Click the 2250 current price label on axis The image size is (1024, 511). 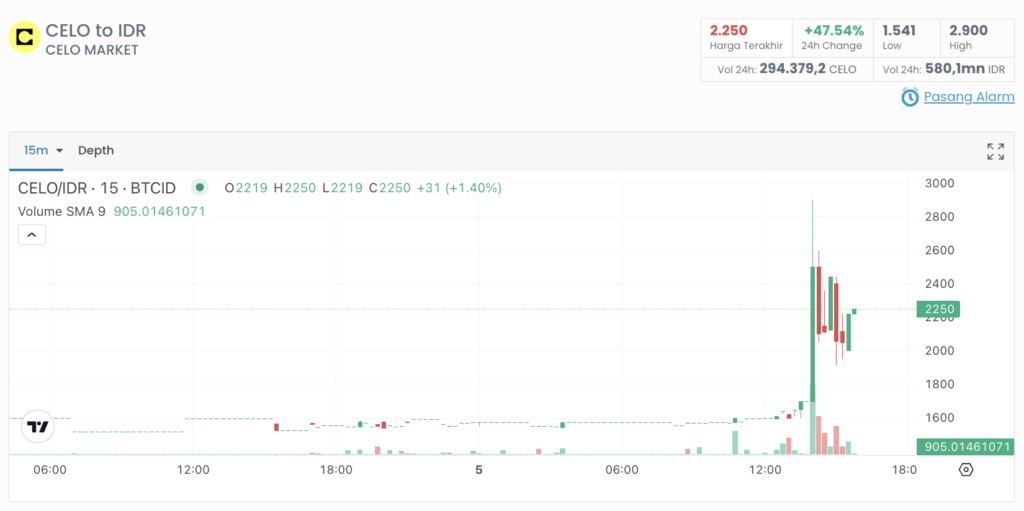point(940,309)
